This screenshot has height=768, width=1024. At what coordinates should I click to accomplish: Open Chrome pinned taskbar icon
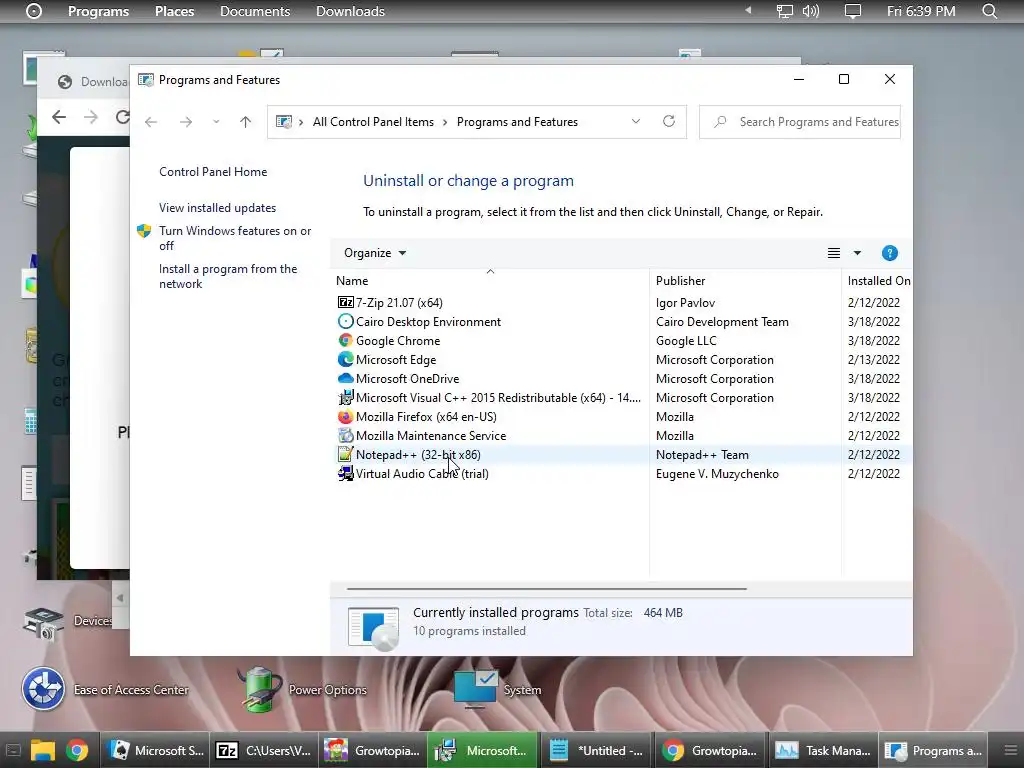pyautogui.click(x=77, y=750)
